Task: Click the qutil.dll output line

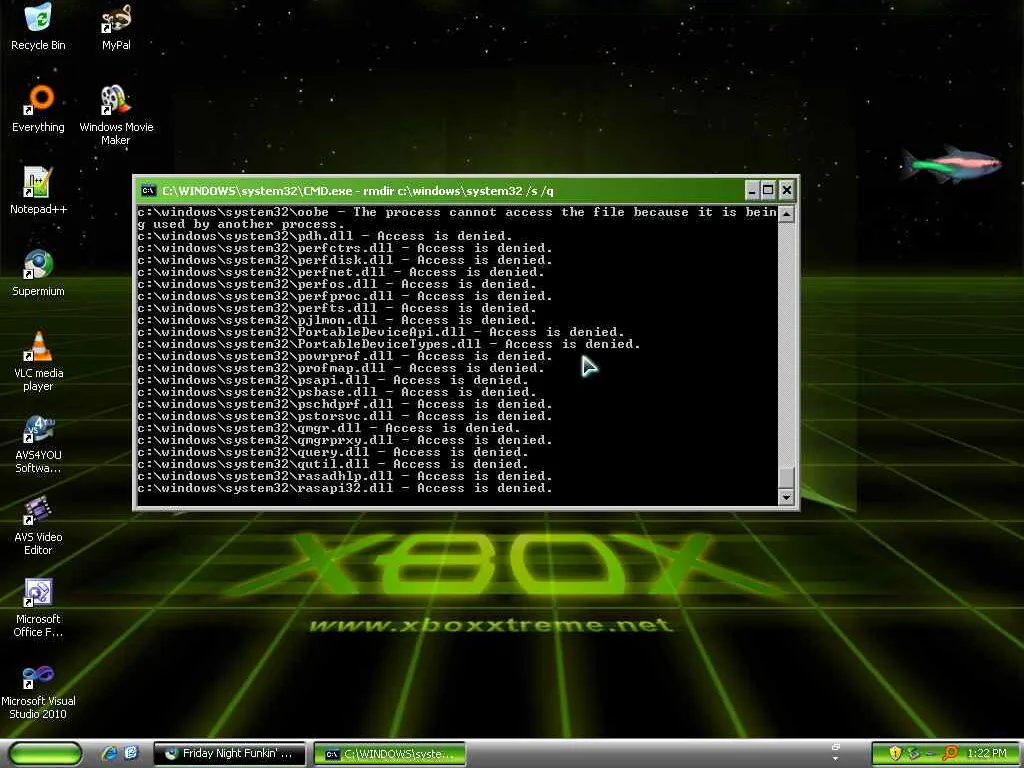Action: click(x=333, y=464)
